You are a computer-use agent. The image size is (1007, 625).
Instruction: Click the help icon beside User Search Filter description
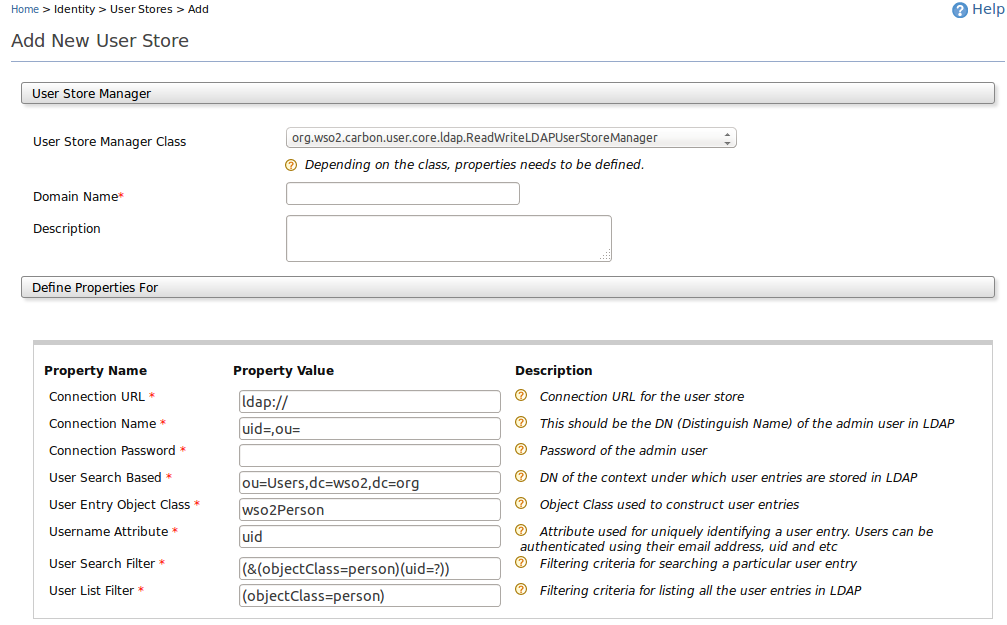(521, 563)
